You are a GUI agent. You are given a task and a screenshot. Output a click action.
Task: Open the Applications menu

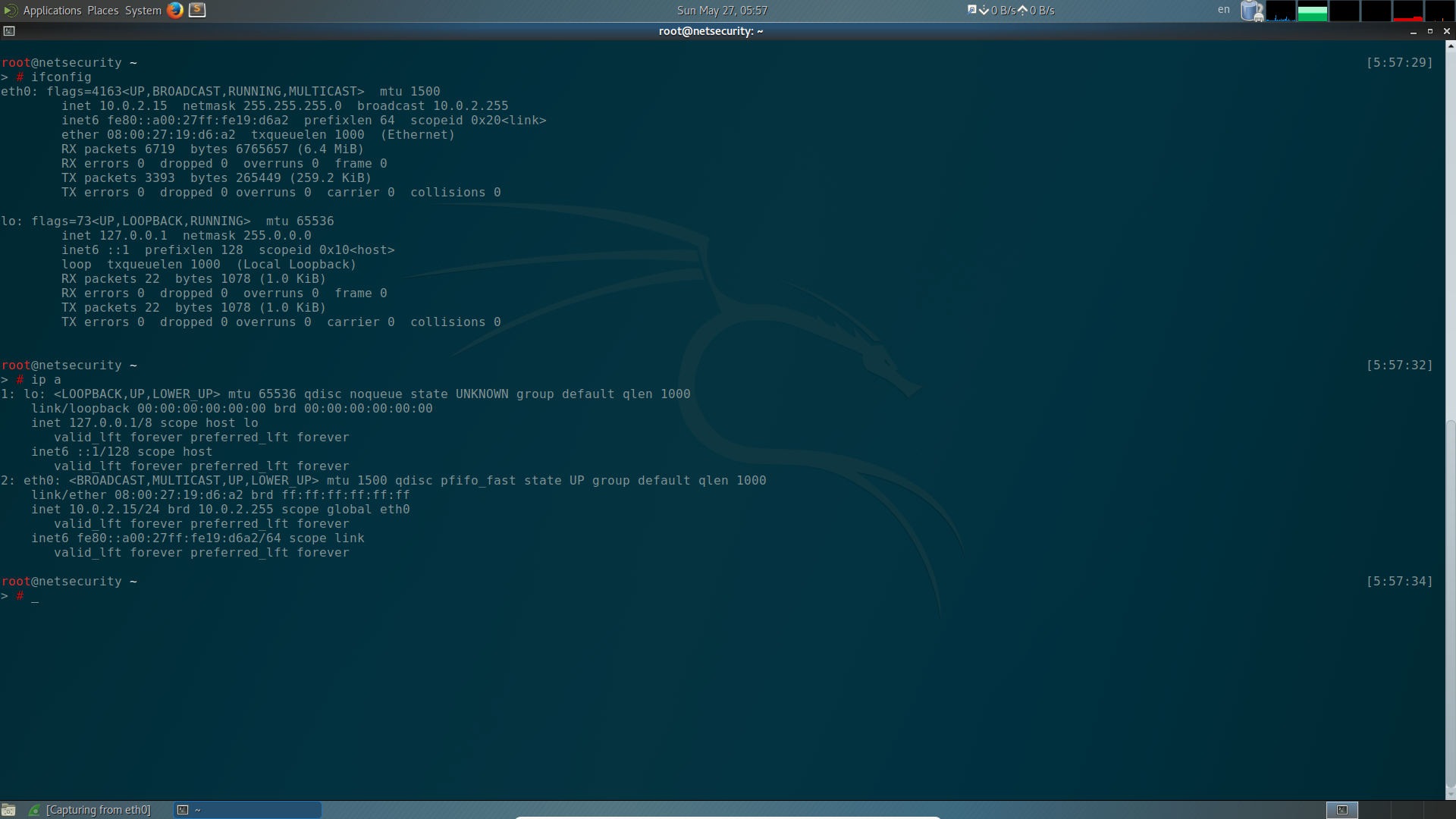[x=52, y=11]
